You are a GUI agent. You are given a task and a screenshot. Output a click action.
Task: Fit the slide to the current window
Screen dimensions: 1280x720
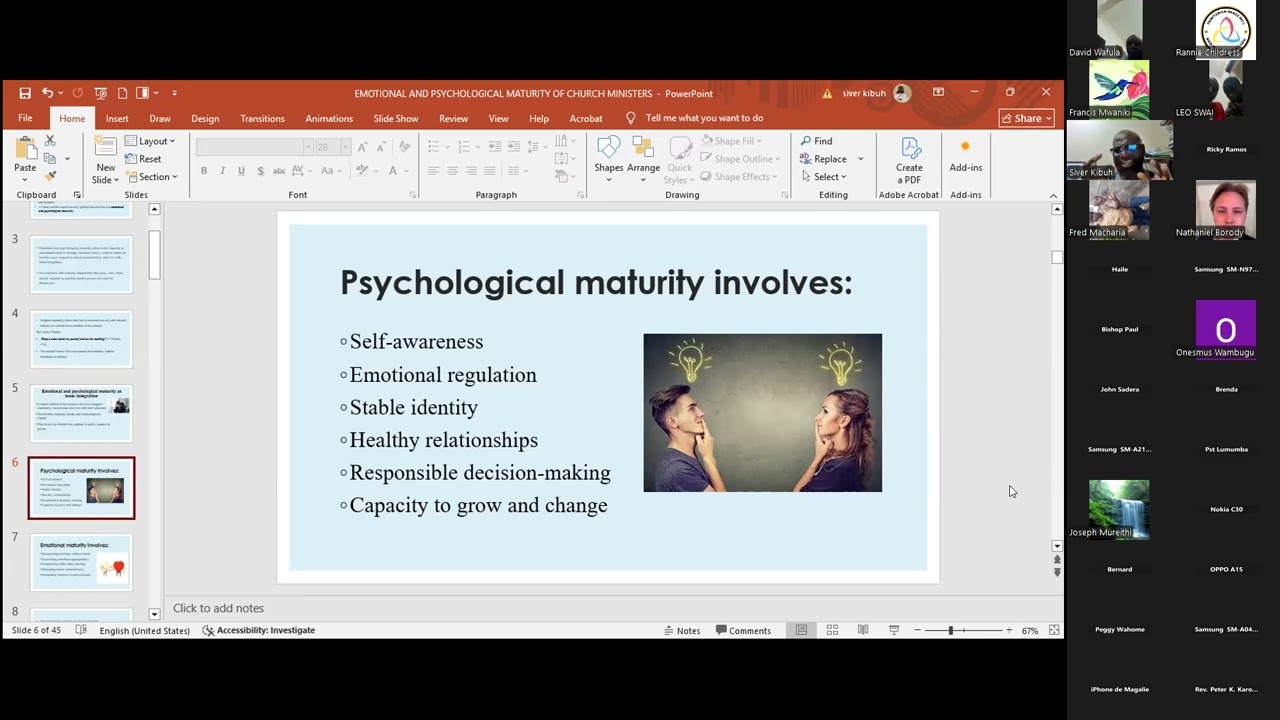coord(1054,630)
